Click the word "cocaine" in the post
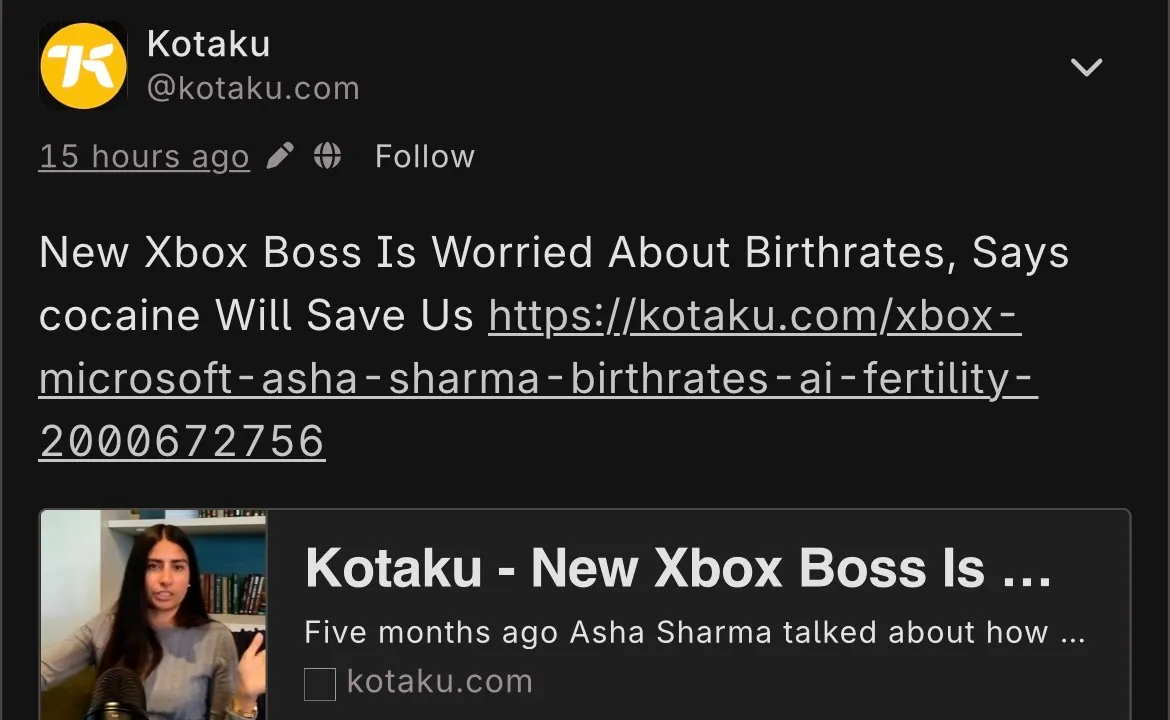This screenshot has width=1170, height=720. (x=119, y=316)
